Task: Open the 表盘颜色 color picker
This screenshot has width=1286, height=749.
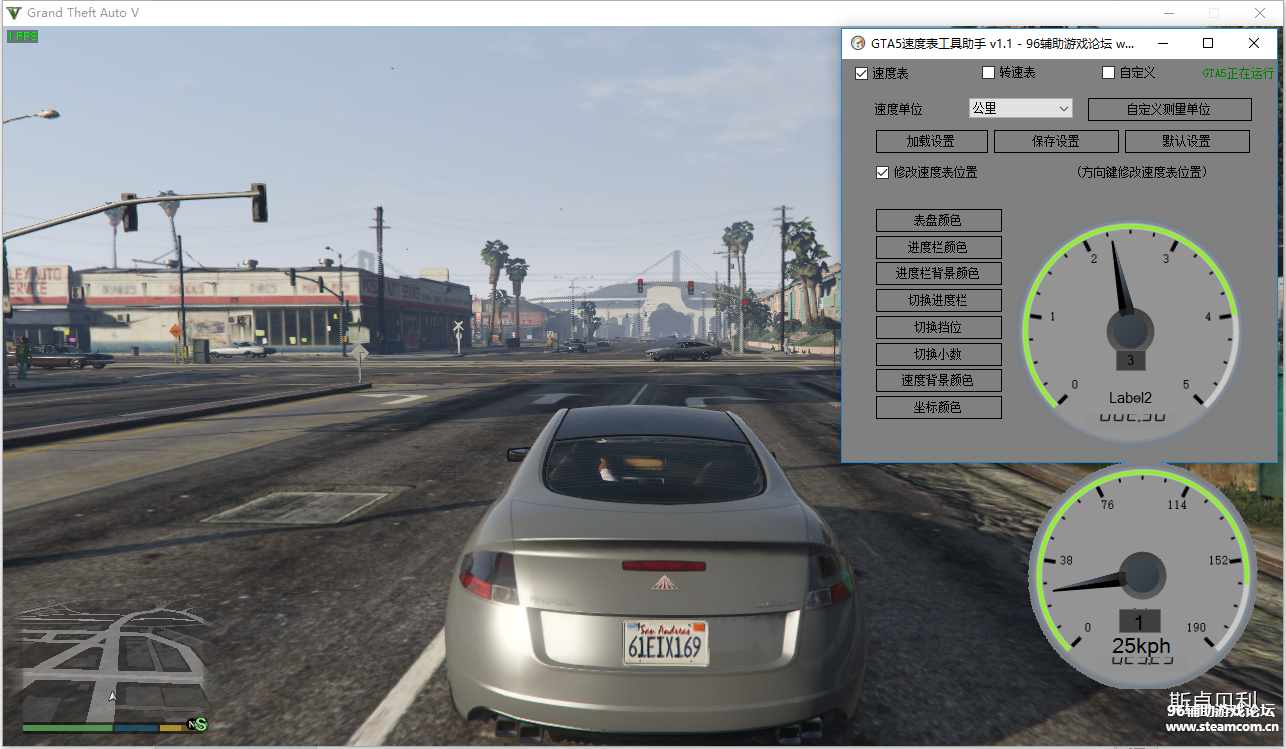Action: click(x=938, y=220)
